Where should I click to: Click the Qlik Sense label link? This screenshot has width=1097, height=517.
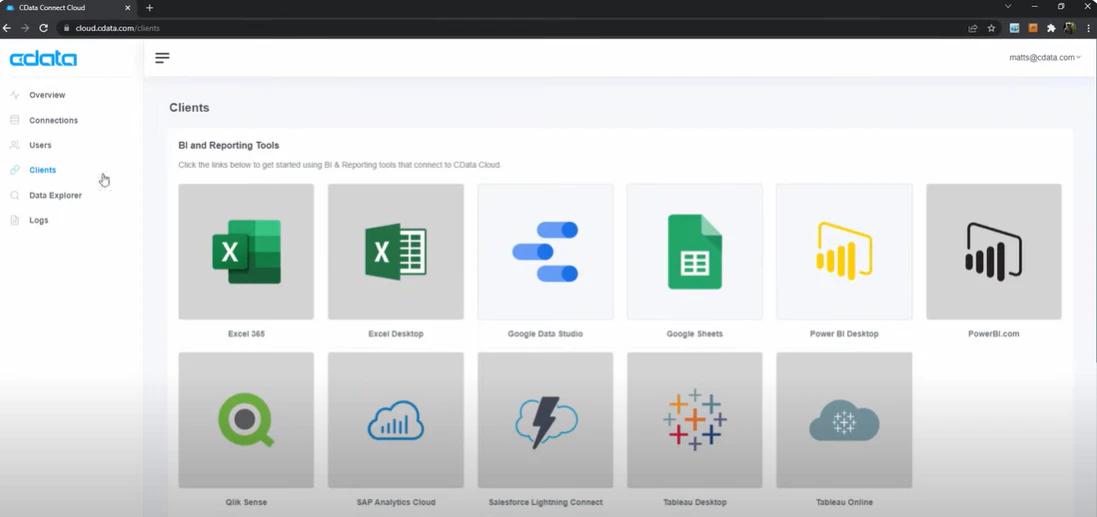point(246,502)
